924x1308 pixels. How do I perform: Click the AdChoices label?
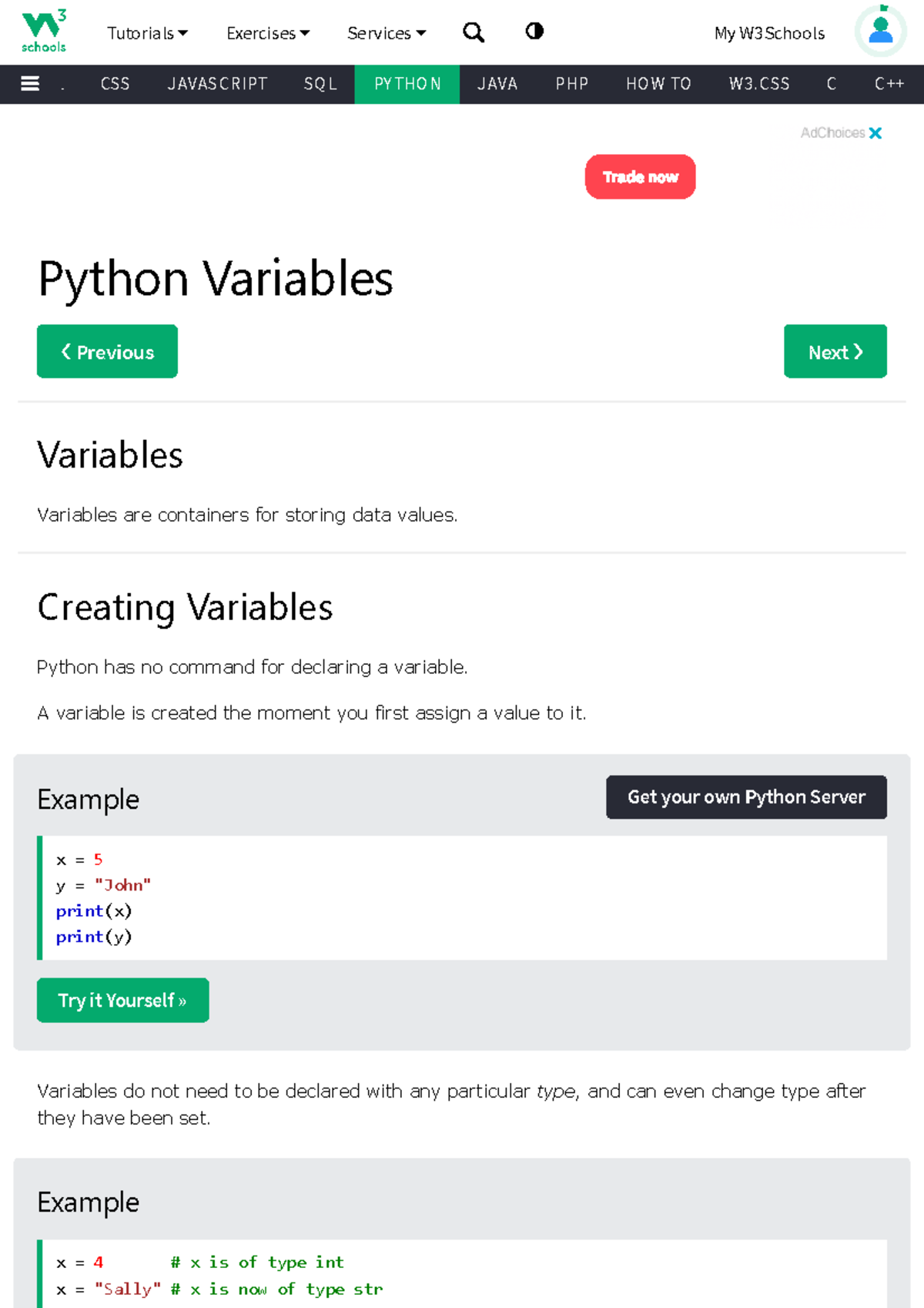tap(832, 133)
